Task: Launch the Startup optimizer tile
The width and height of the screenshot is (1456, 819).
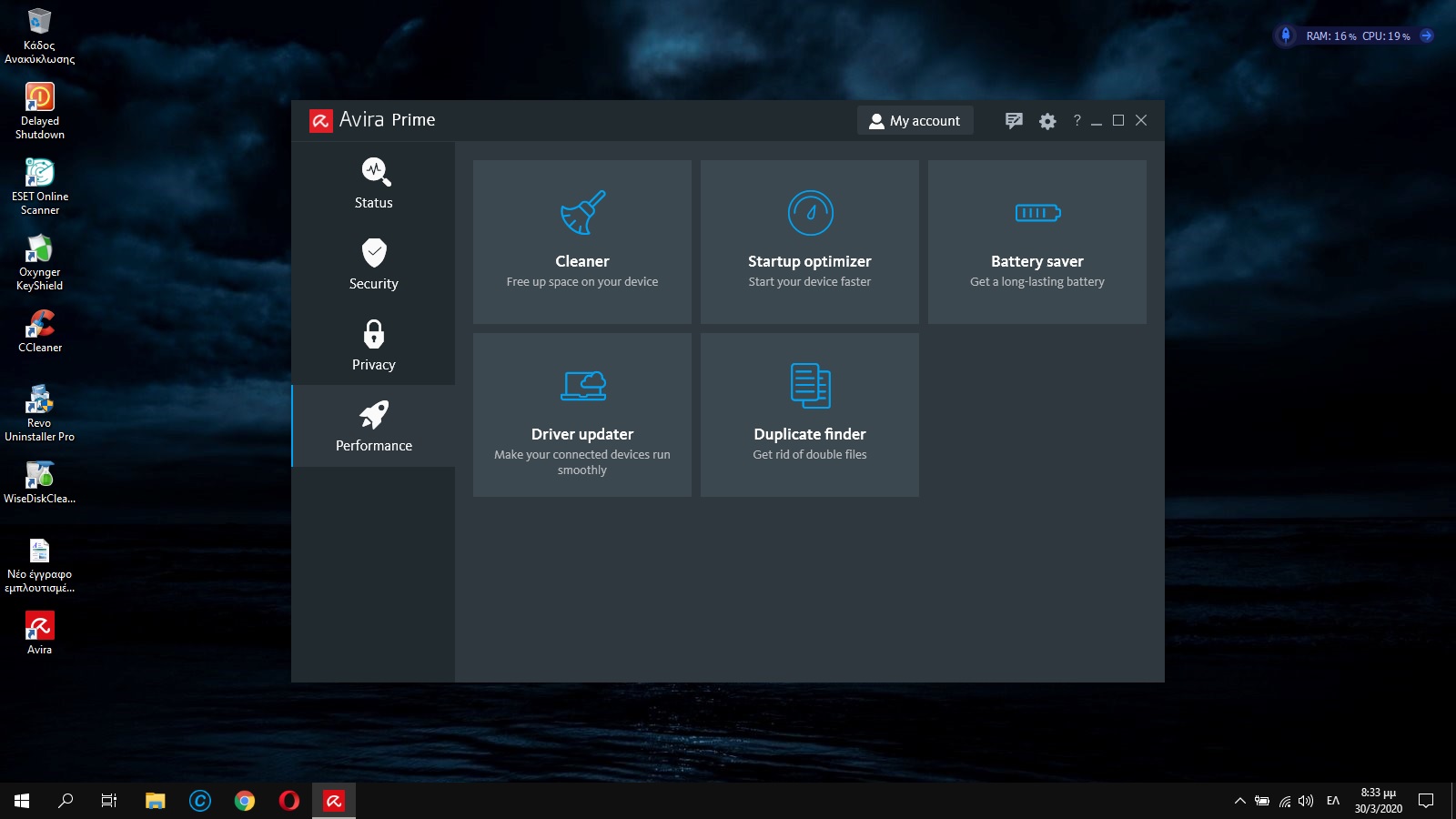Action: tap(810, 242)
